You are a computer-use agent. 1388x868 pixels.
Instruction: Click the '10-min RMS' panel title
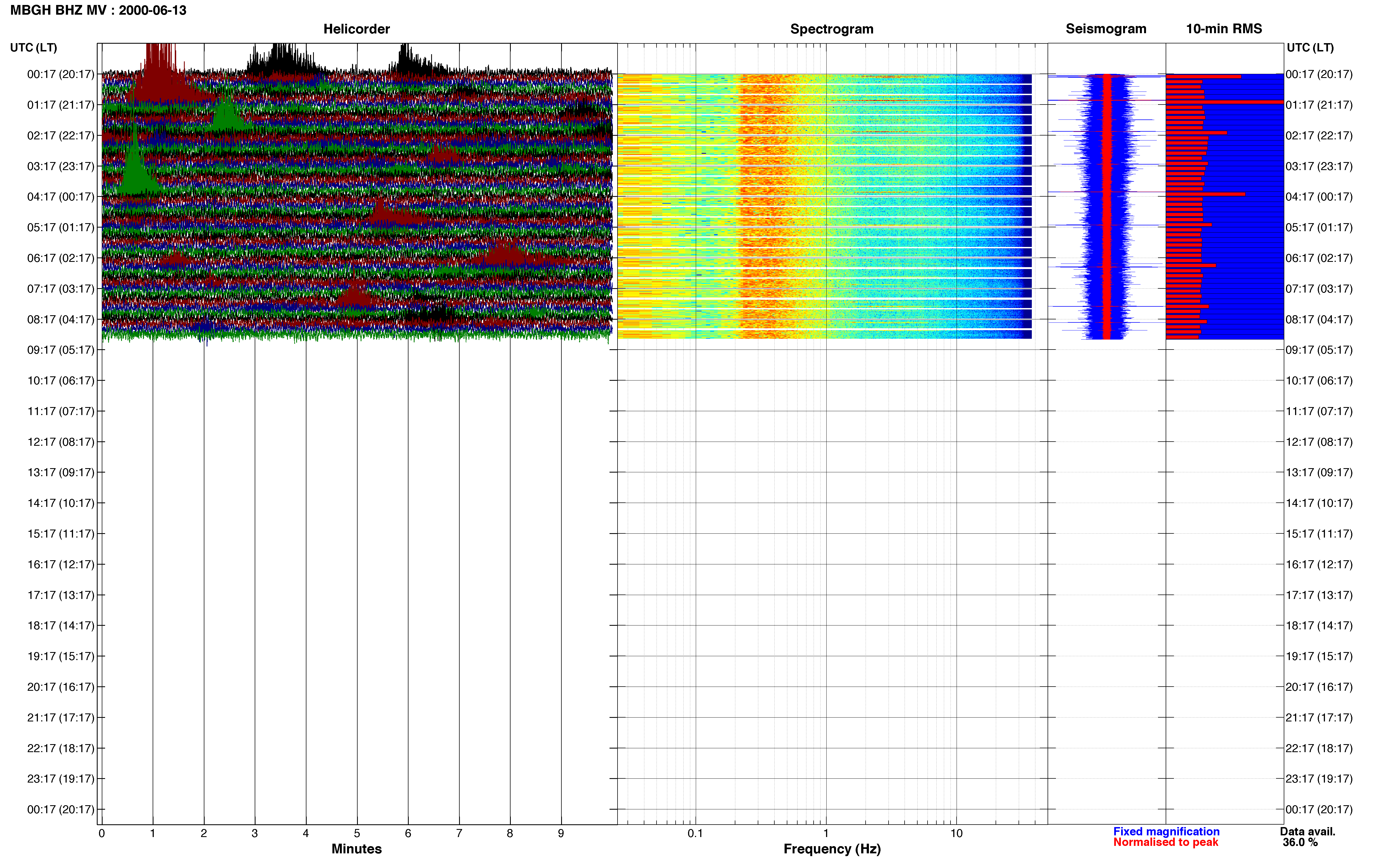pos(1224,29)
